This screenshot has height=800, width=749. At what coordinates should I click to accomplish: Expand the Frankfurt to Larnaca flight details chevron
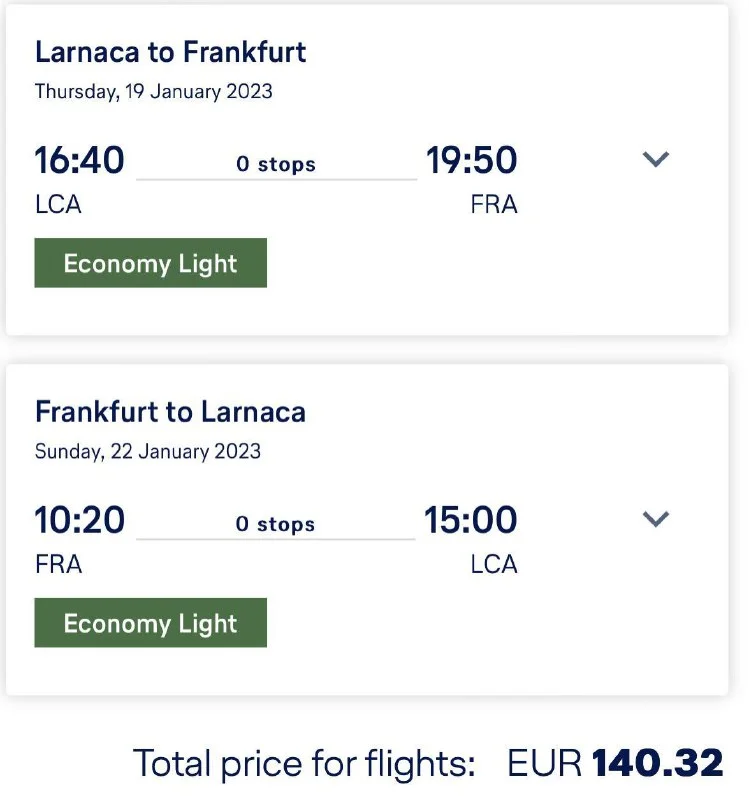tap(655, 519)
